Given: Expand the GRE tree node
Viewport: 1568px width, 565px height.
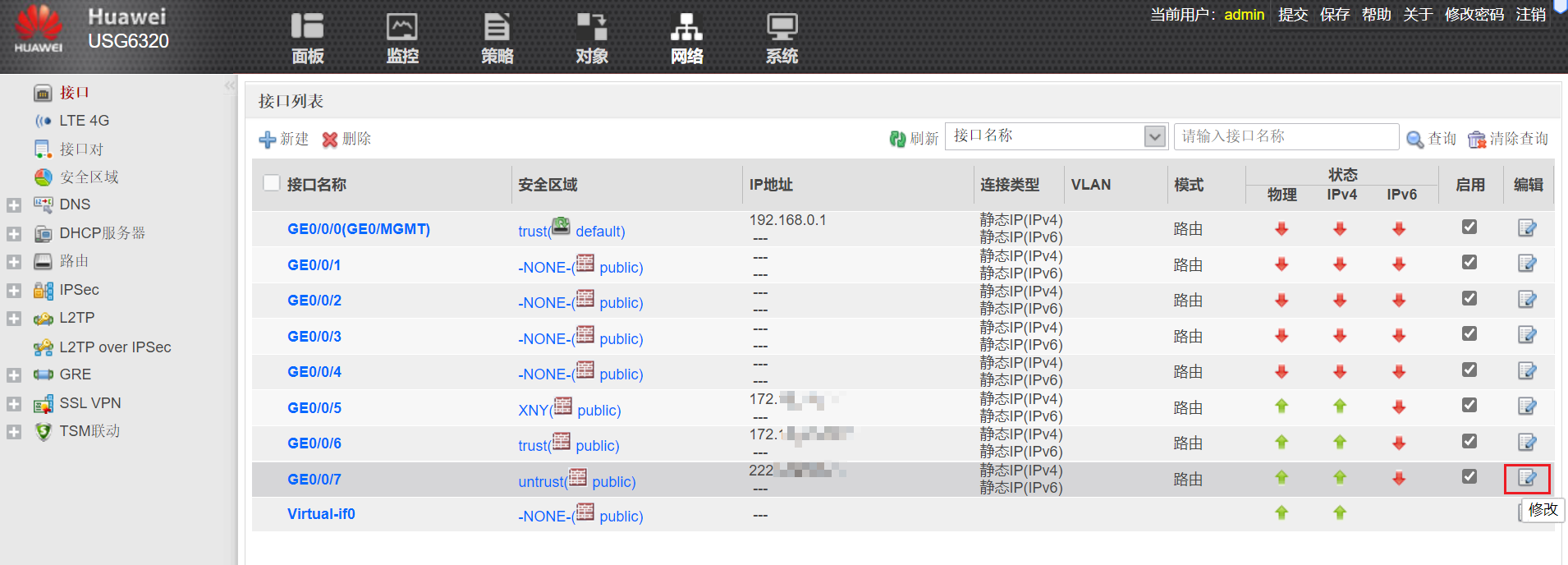Looking at the screenshot, I should 14,375.
